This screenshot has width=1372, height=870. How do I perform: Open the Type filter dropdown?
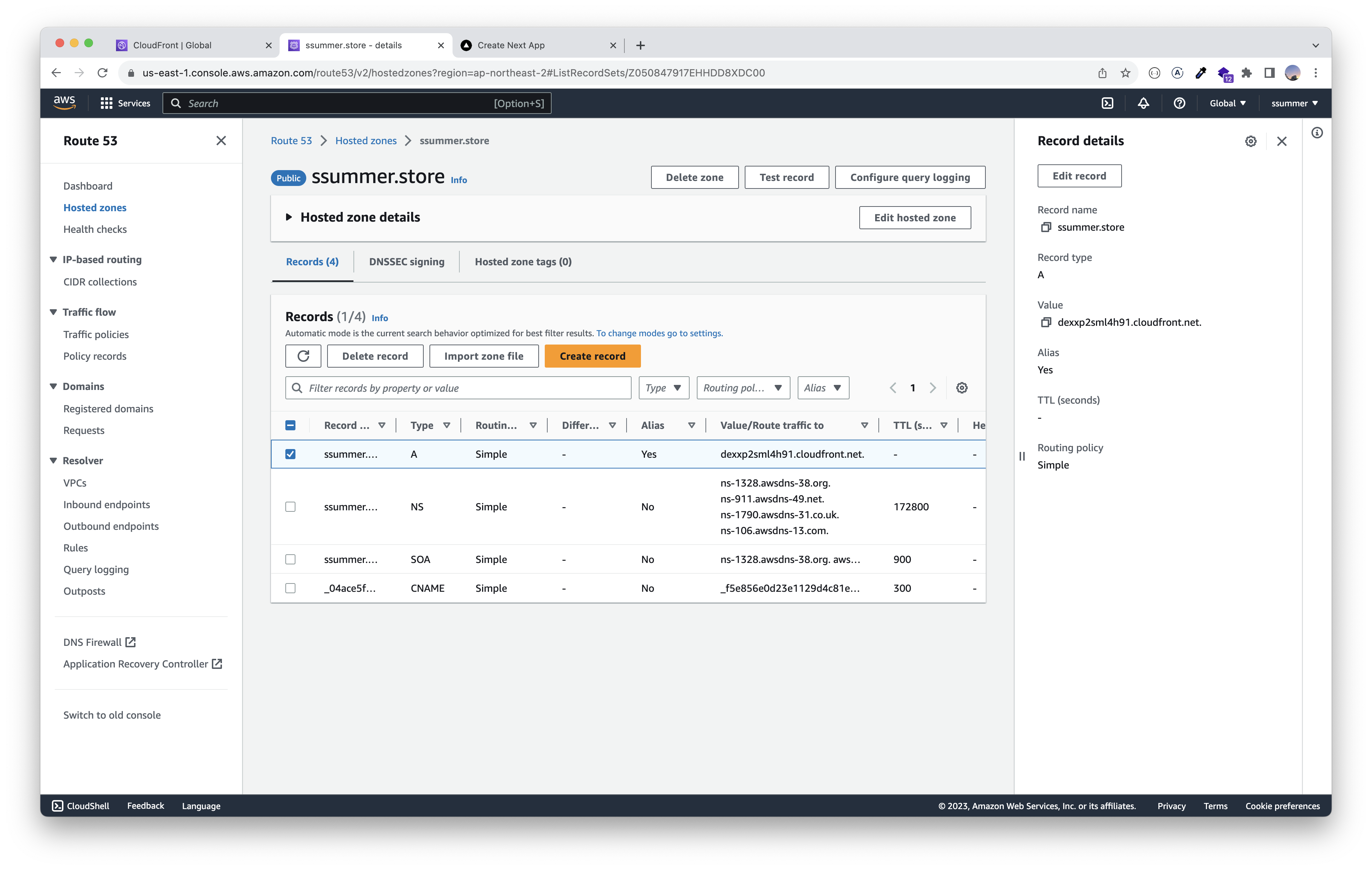[663, 388]
